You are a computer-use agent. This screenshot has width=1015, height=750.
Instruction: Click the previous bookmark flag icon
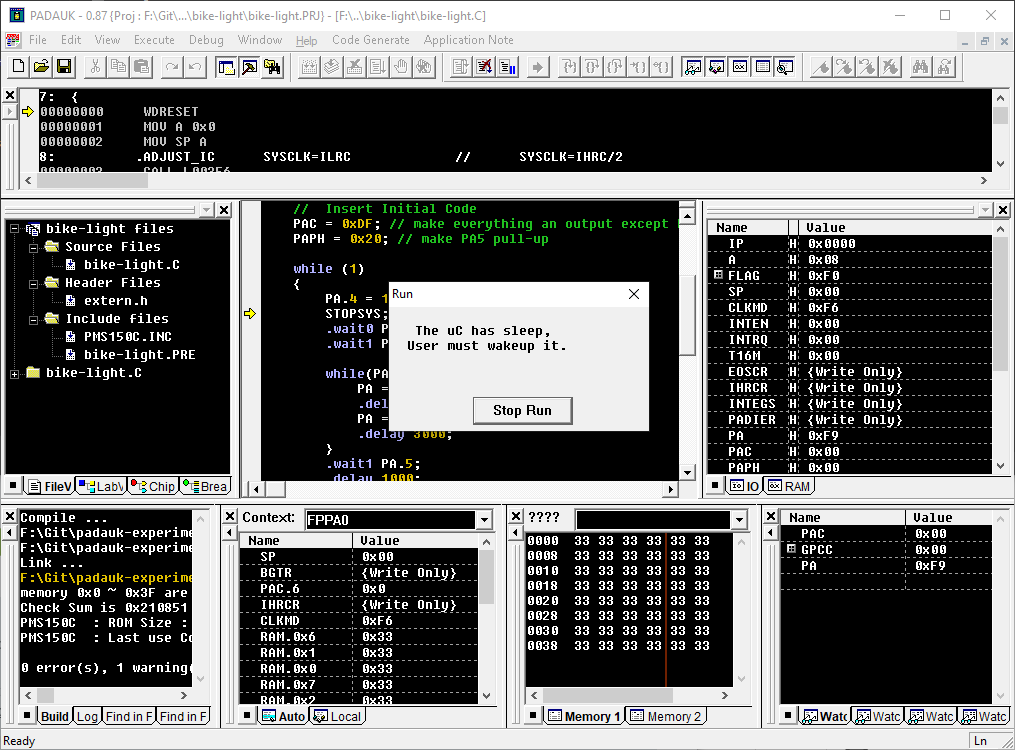(867, 67)
